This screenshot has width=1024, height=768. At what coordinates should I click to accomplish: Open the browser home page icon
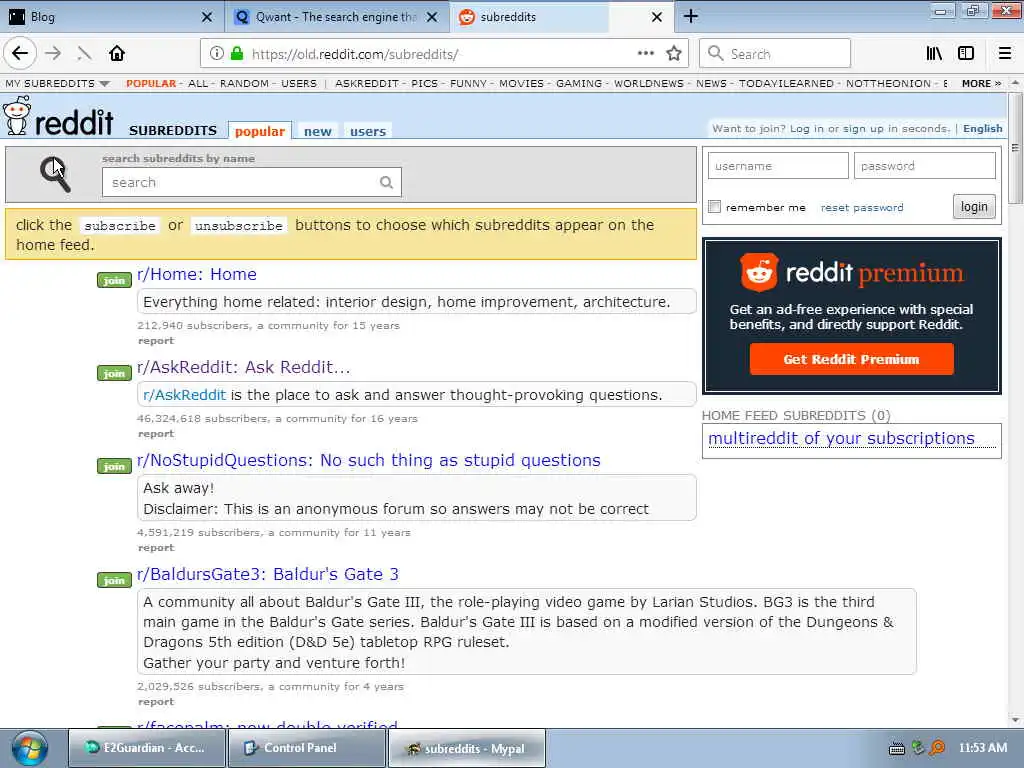point(117,54)
